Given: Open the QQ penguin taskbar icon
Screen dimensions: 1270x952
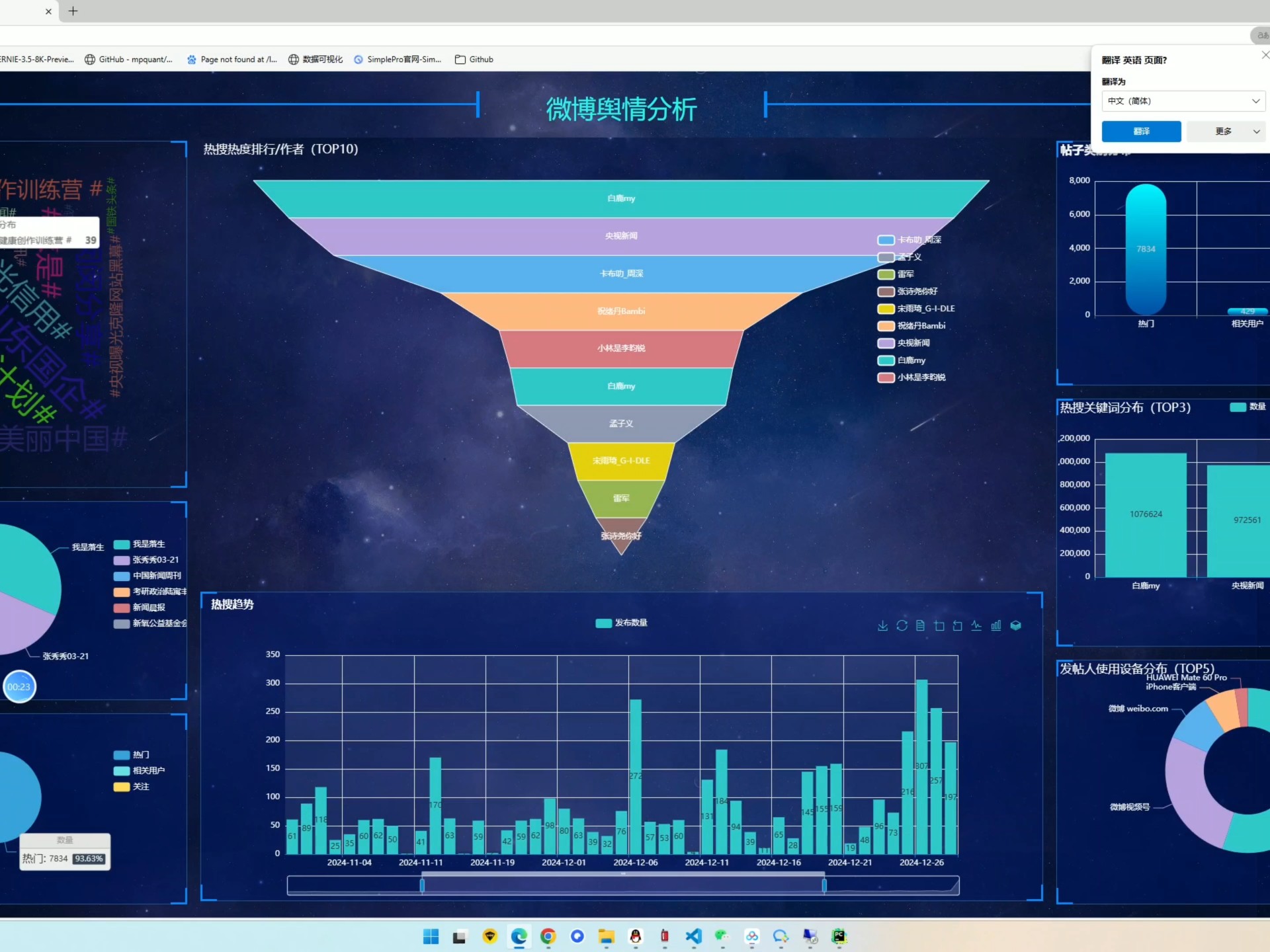Looking at the screenshot, I should point(636,936).
